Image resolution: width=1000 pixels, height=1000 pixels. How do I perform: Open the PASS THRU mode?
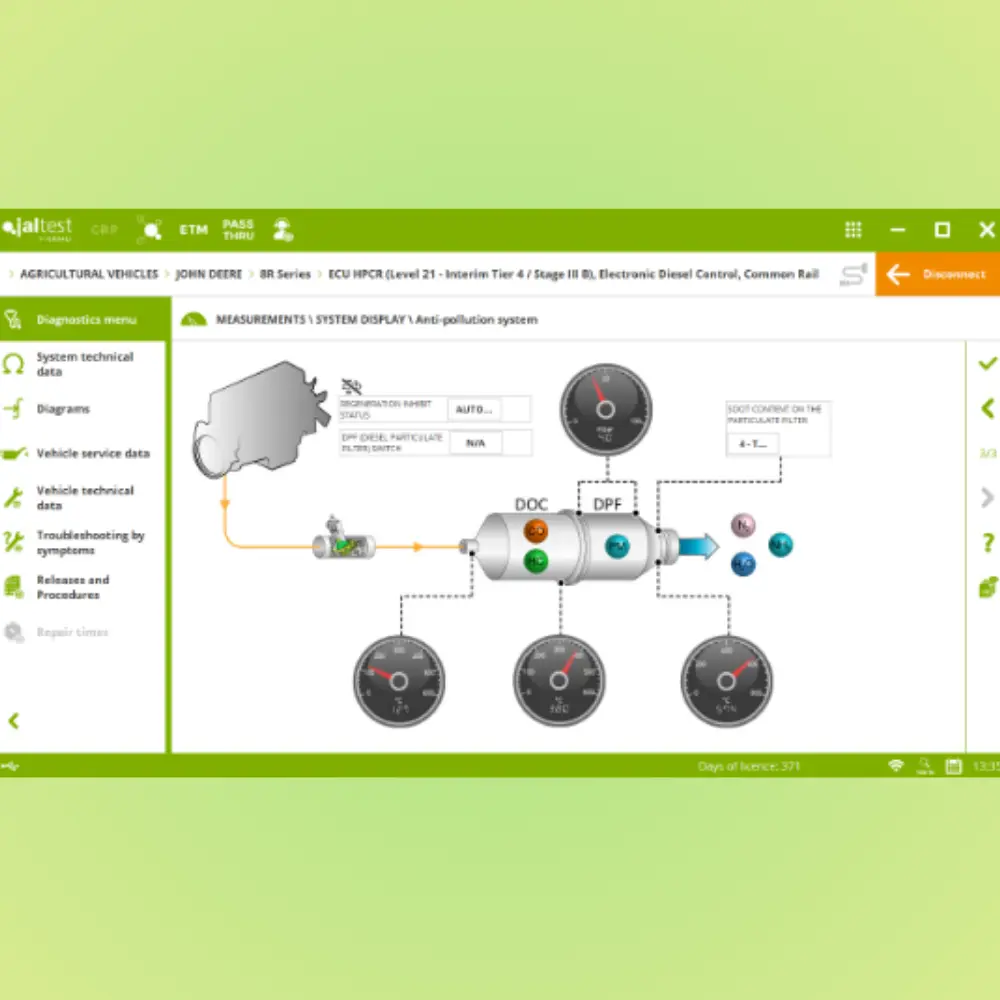(238, 230)
